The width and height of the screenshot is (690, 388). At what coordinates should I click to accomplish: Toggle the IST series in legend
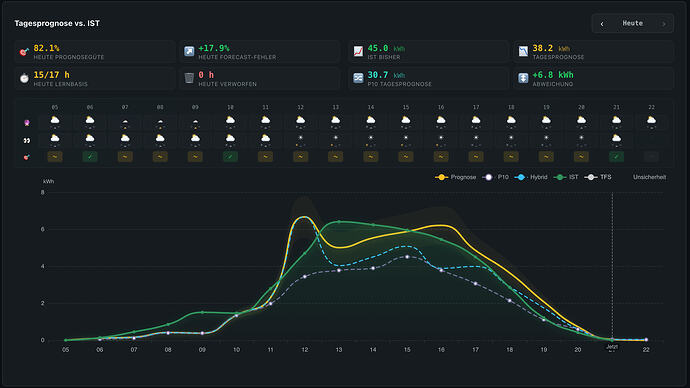click(x=566, y=177)
